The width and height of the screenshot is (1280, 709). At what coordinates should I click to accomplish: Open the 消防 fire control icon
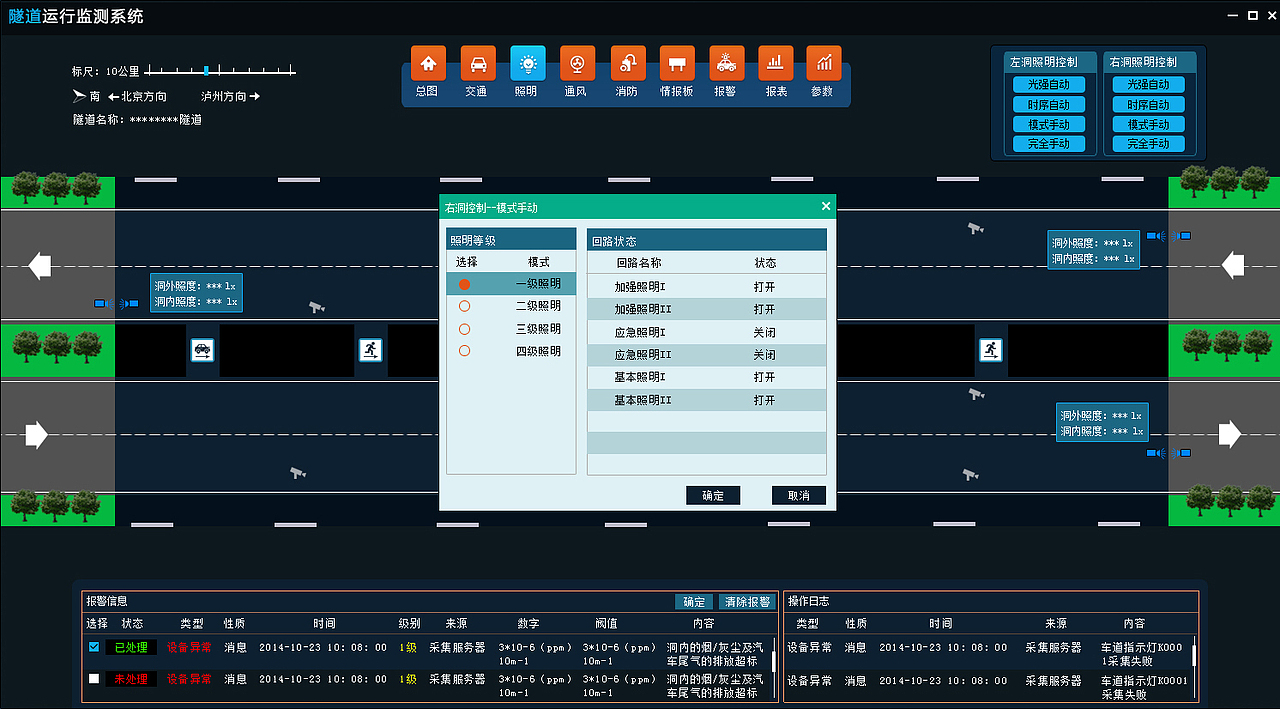point(627,64)
